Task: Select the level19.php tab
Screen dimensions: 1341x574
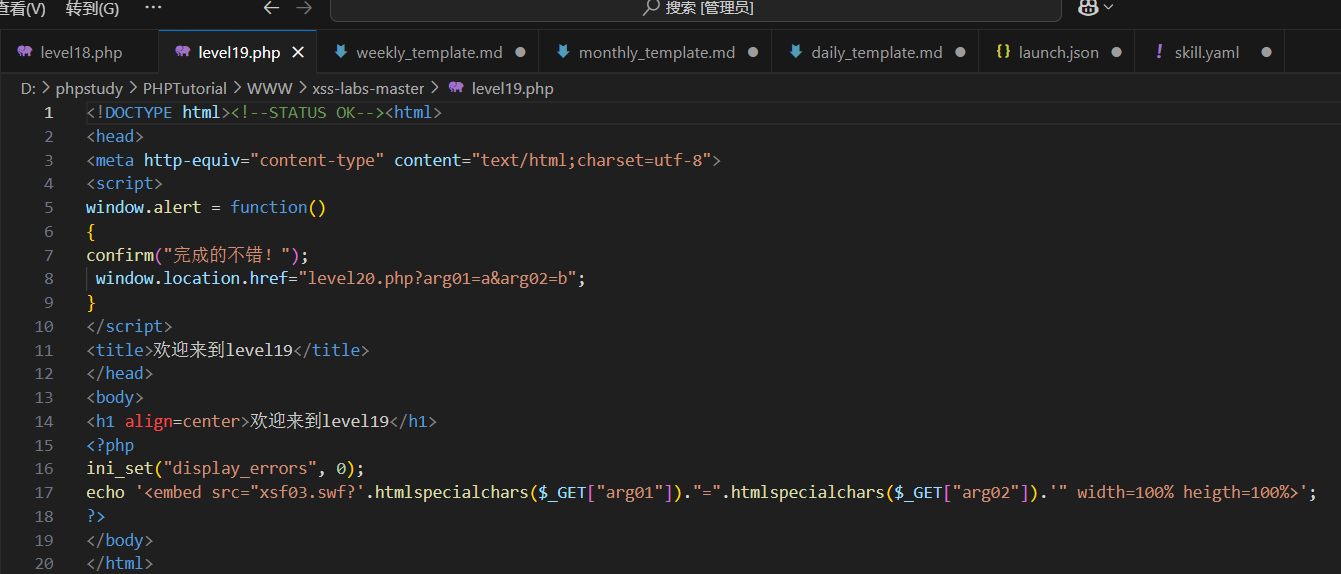Action: (x=239, y=52)
